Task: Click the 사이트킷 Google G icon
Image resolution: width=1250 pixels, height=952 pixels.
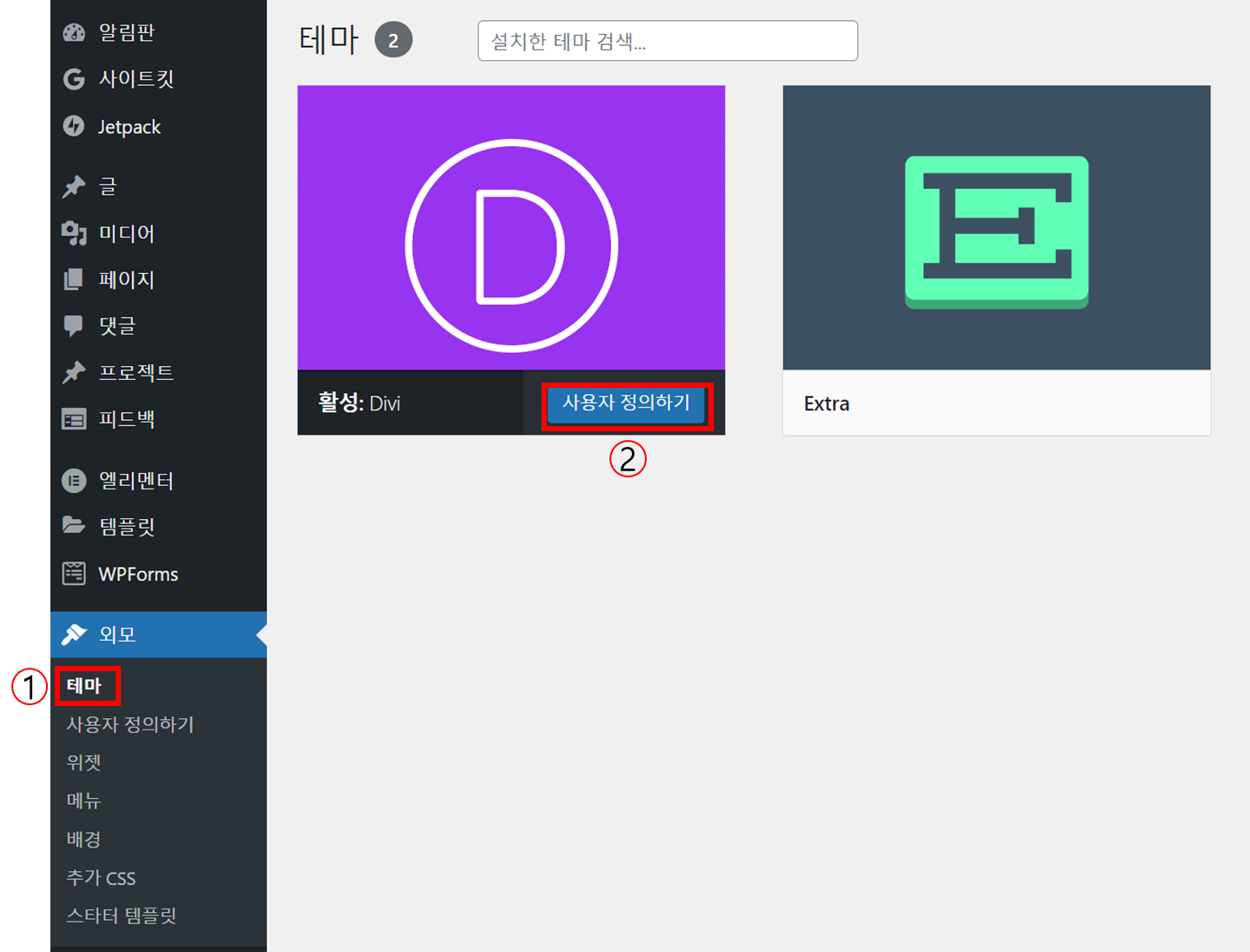Action: click(x=74, y=79)
